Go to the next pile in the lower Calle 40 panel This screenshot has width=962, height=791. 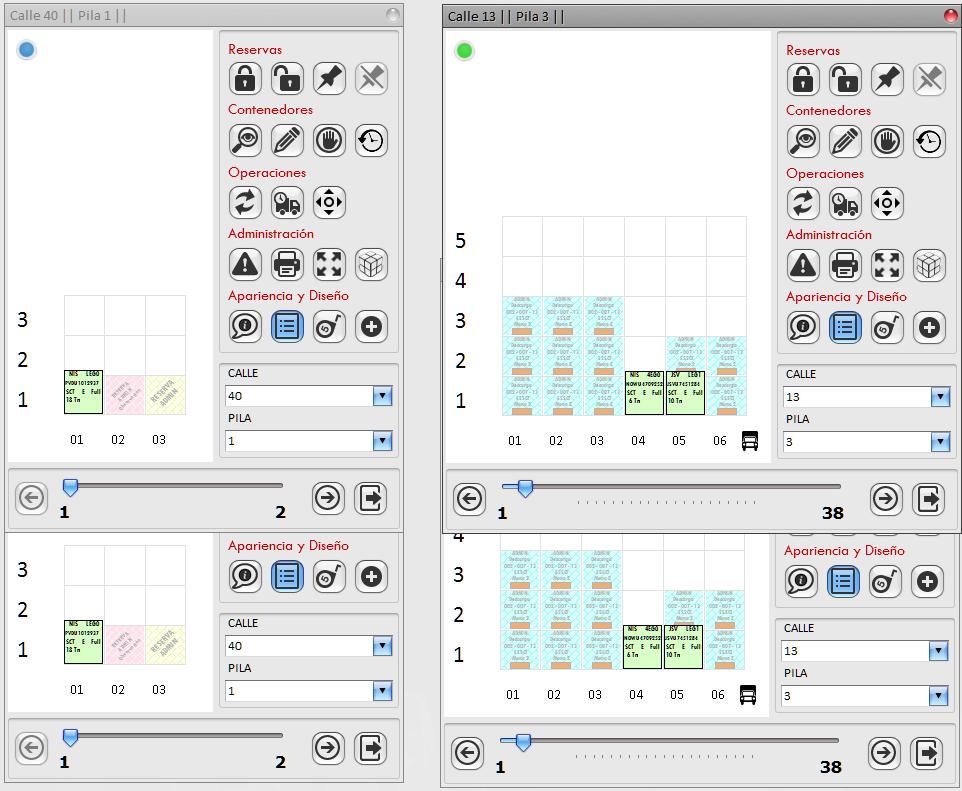328,748
